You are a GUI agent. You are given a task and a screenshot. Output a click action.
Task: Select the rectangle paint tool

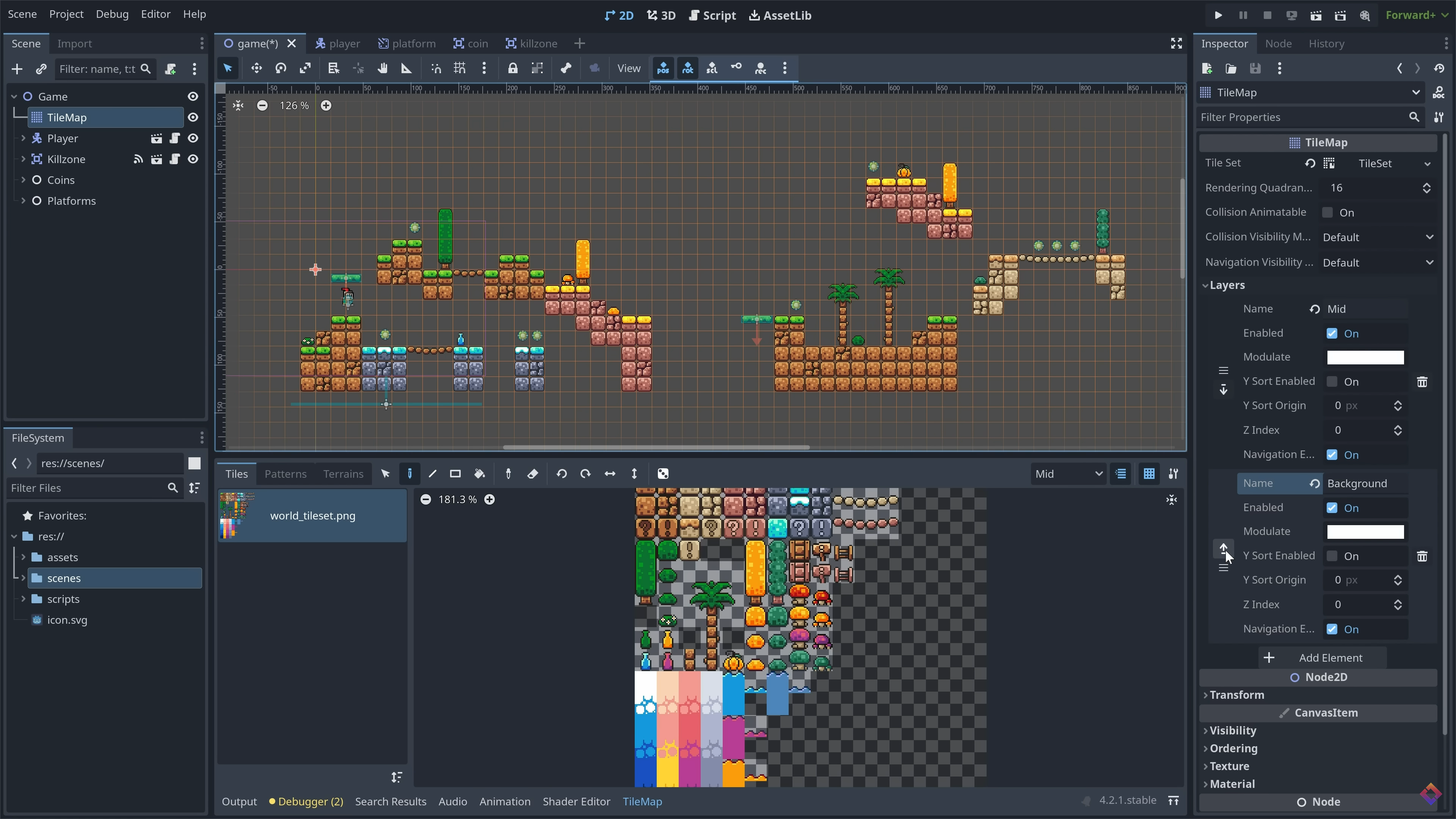tap(455, 474)
